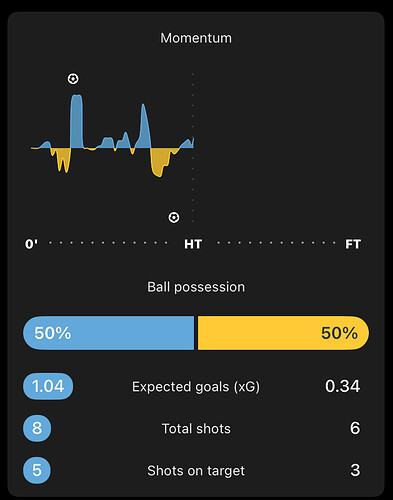
Task: Select the HT marker on the timeline
Action: click(x=193, y=244)
